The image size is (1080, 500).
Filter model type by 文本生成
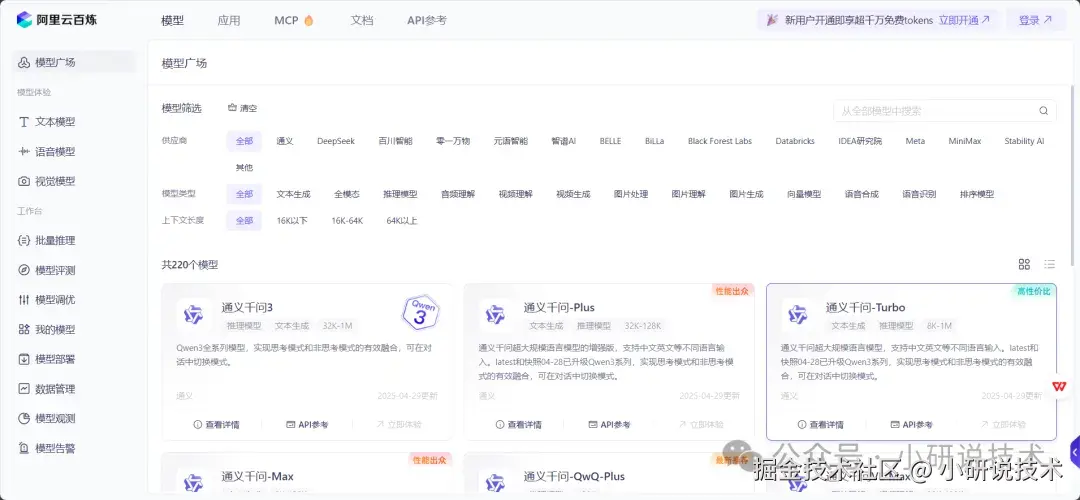tap(293, 194)
